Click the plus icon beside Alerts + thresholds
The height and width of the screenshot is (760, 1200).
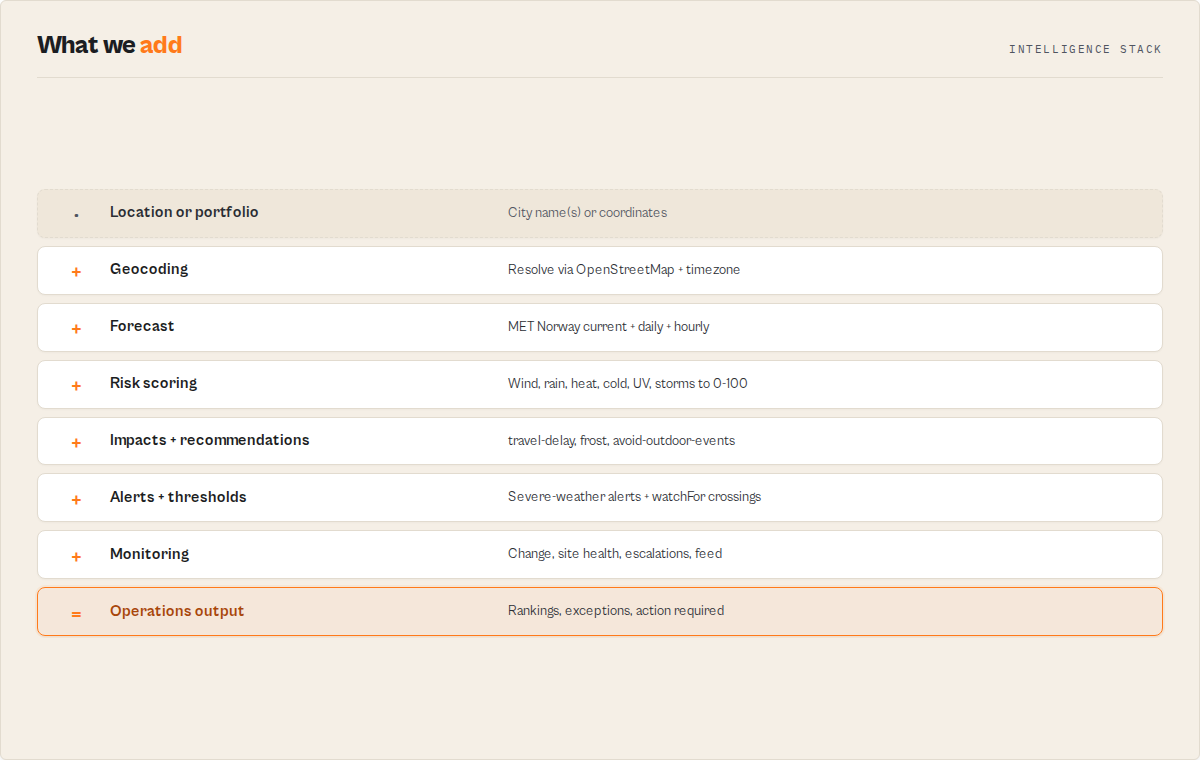[76, 500]
